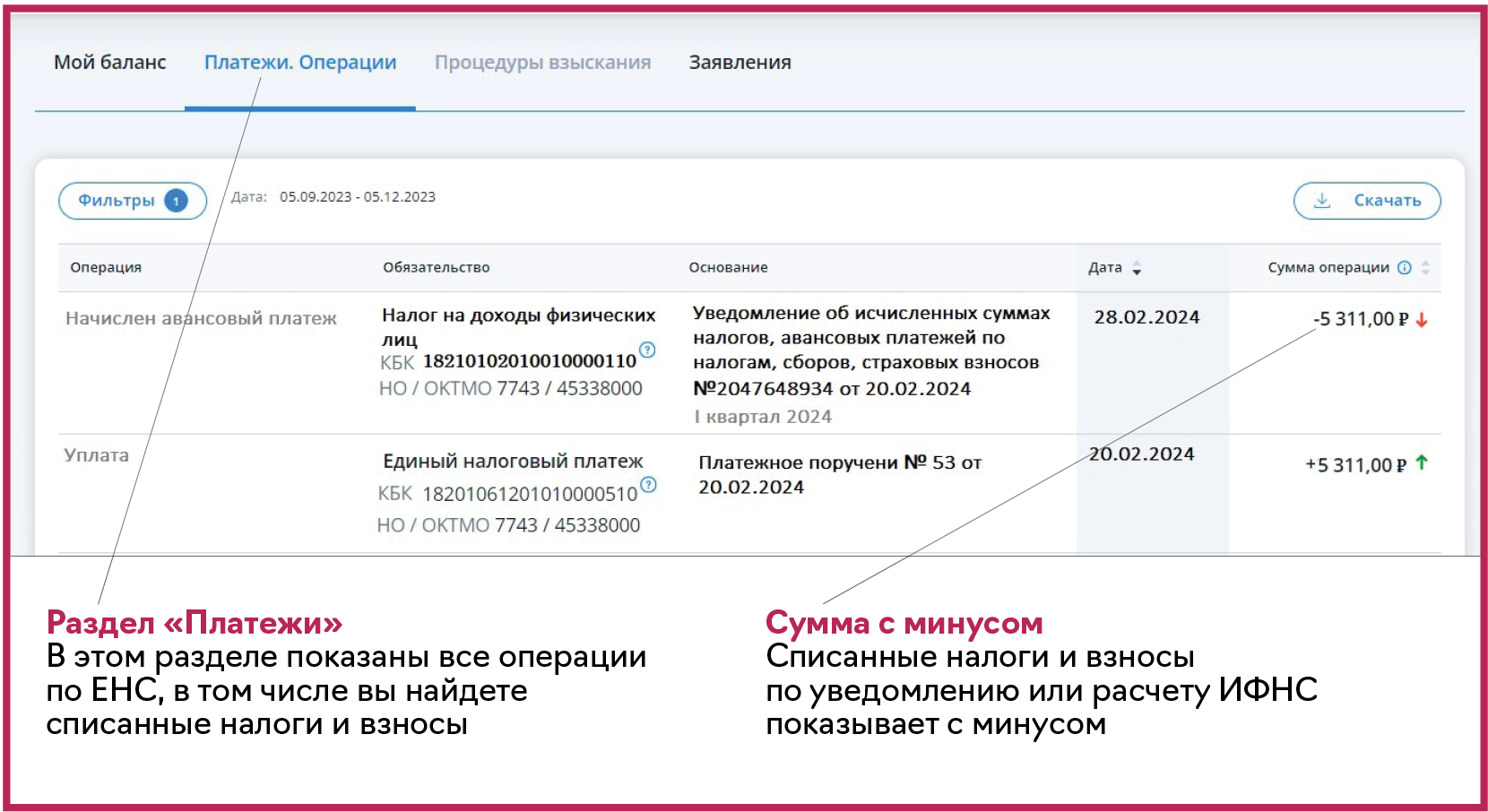Click Налог на доходы физических лиц text
Viewport: 1488px width, 812px height.
coord(518,327)
